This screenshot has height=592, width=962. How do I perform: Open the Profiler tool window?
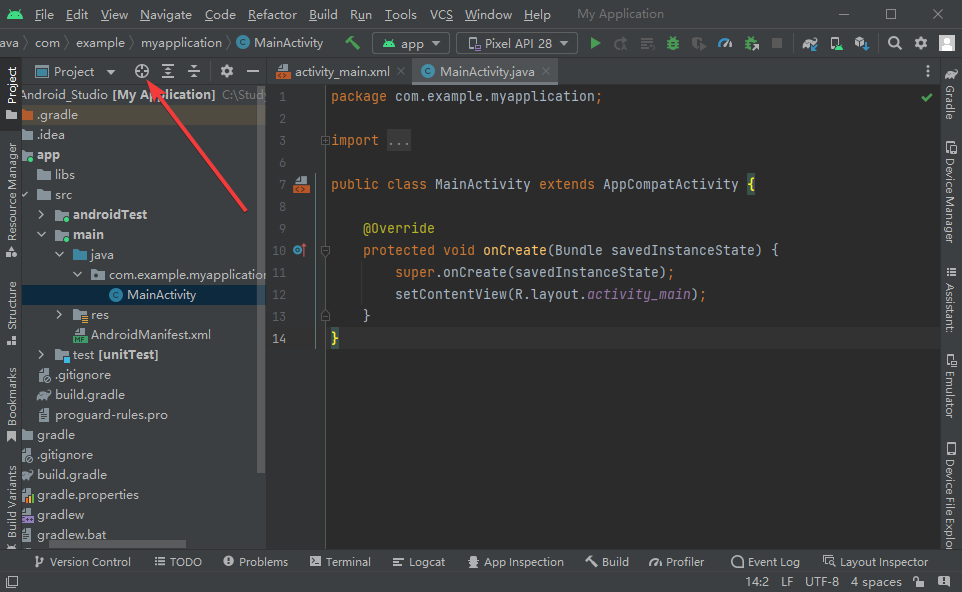click(677, 561)
